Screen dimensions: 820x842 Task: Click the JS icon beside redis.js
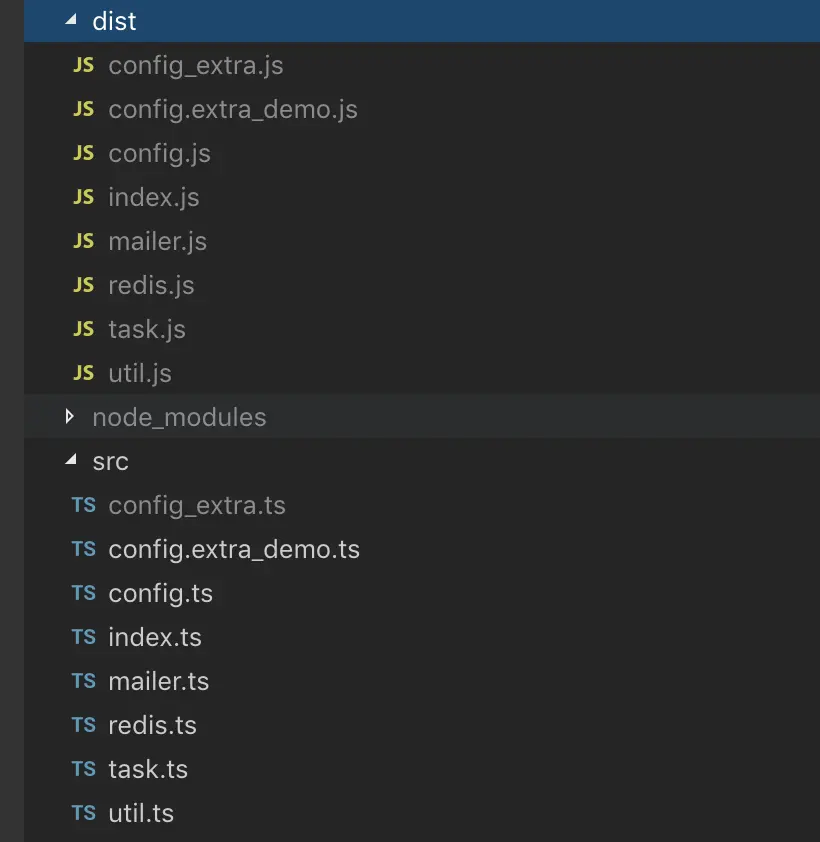84,285
